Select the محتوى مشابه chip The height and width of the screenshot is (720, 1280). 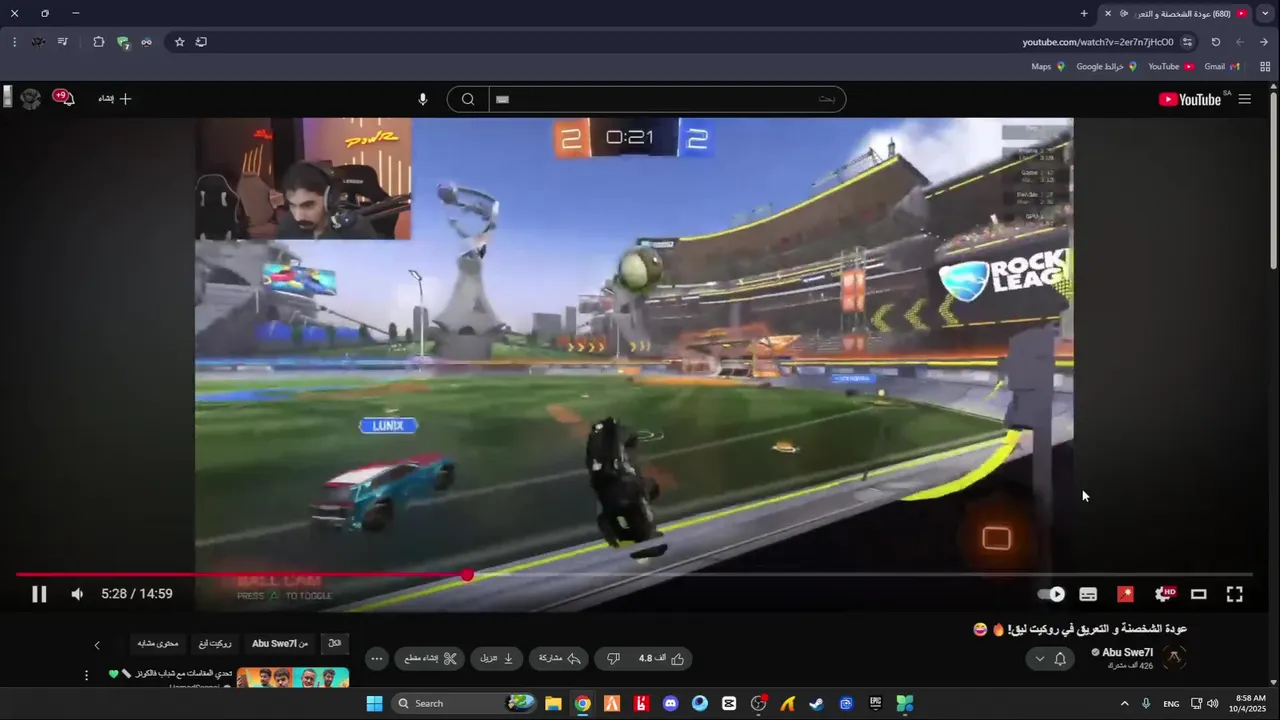tap(157, 644)
